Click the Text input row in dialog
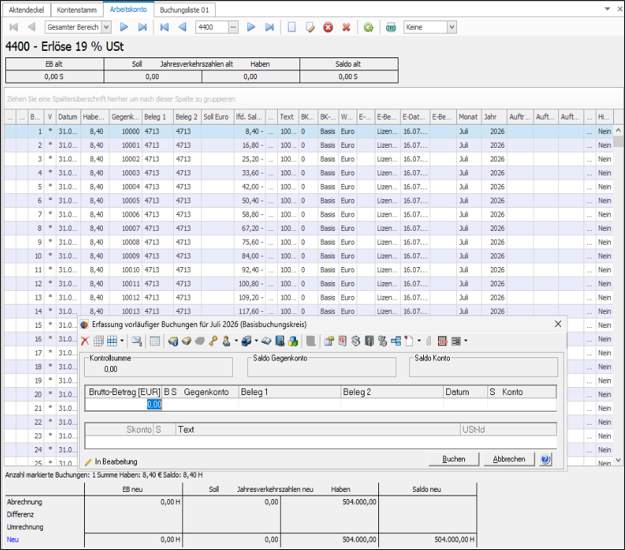This screenshot has width=625, height=550. [320, 442]
